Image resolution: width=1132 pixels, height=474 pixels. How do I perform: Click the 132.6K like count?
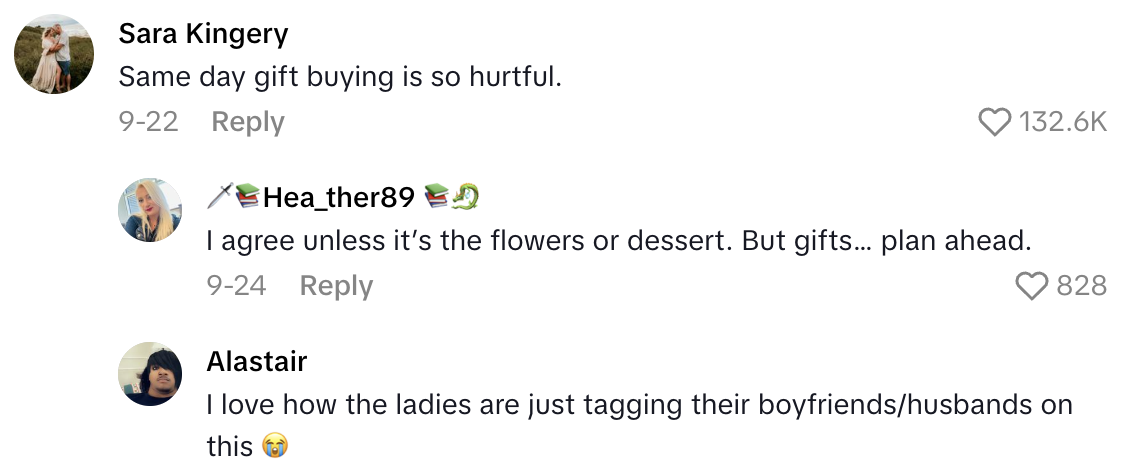(x=1062, y=122)
